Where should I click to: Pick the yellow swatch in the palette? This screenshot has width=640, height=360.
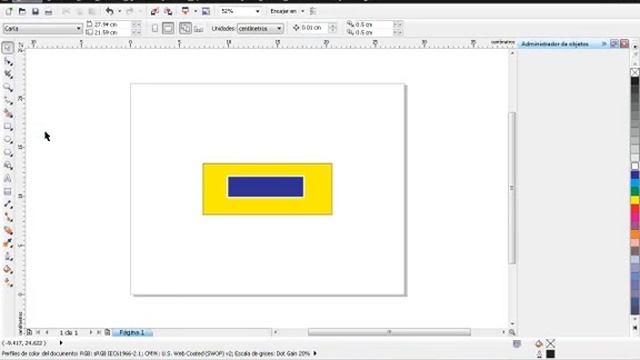[635, 200]
